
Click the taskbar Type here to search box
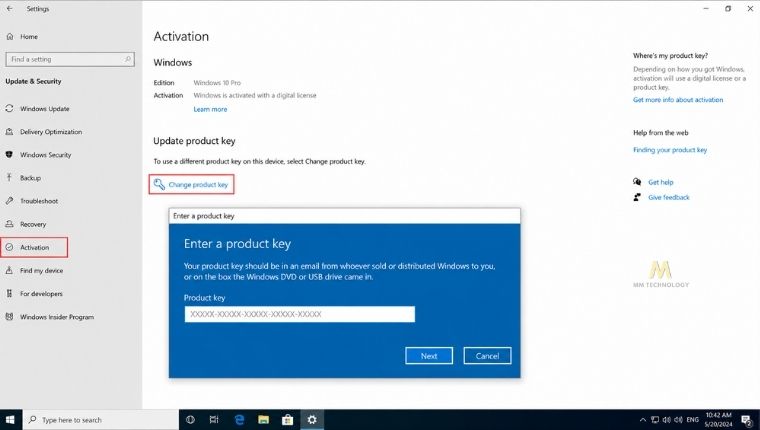point(100,420)
